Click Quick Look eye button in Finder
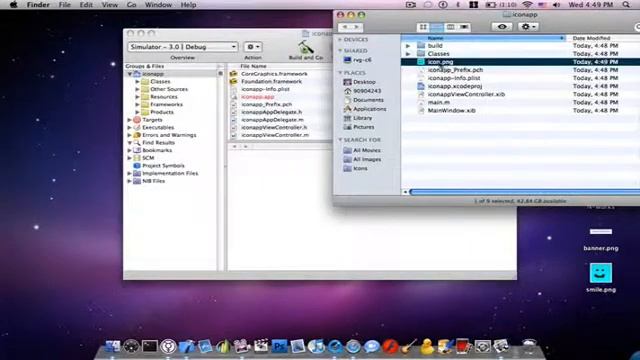 coord(502,27)
